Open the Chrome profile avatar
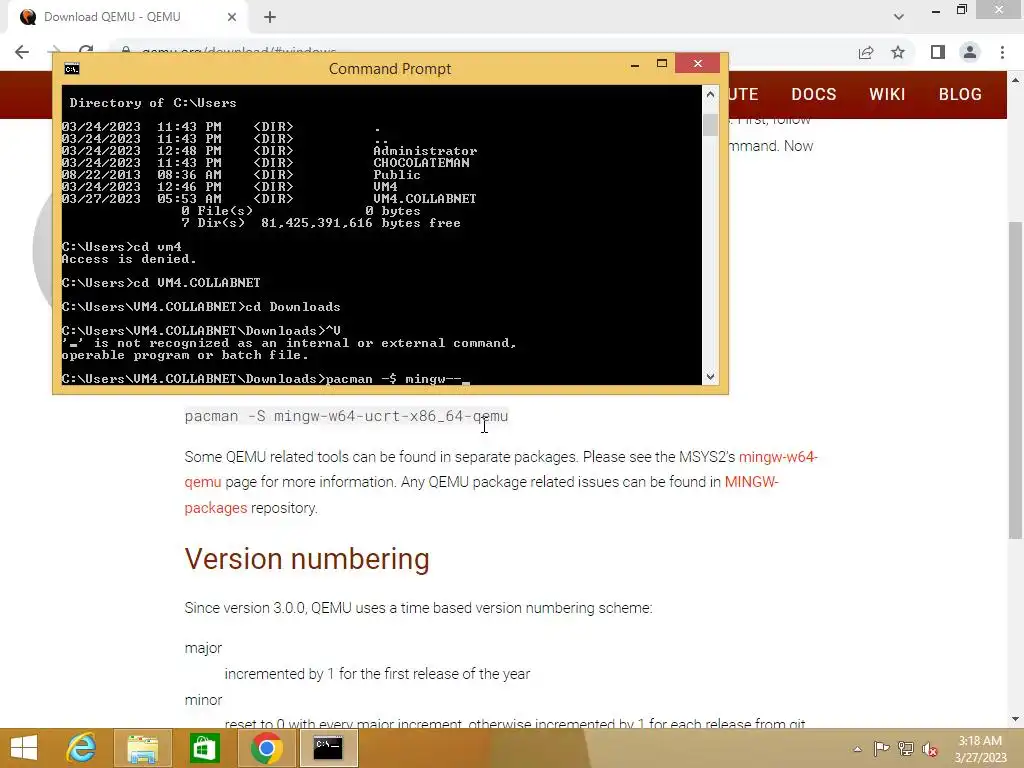Viewport: 1024px width, 768px height. (x=970, y=52)
